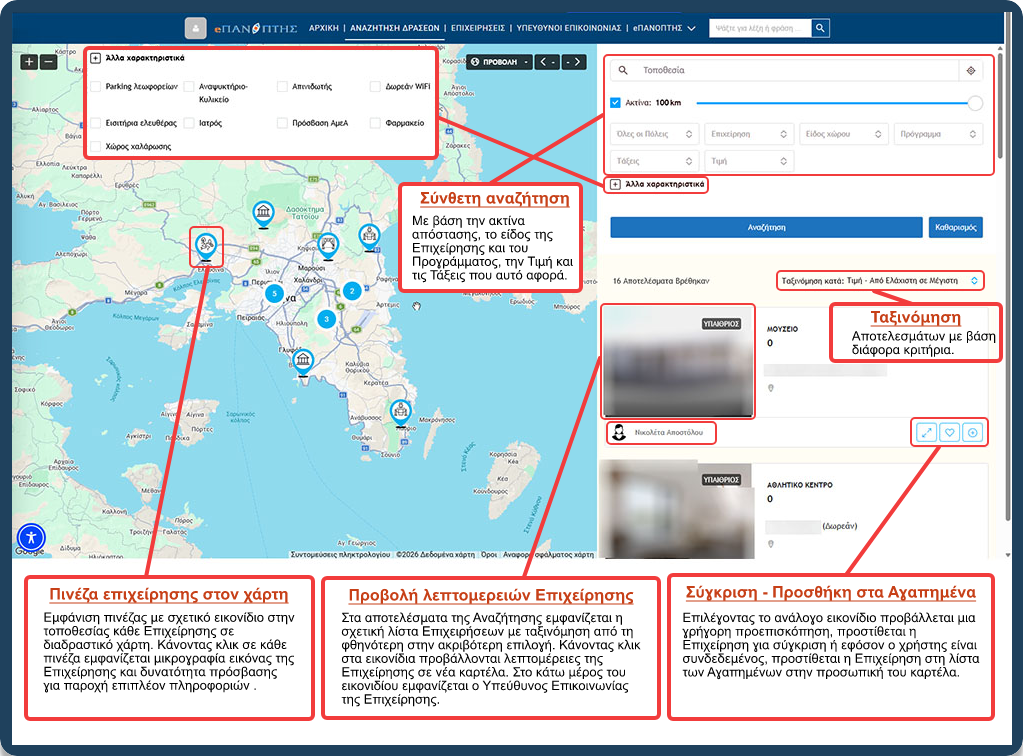Screen dimensions: 1023x756
Task: Go to previous map view arrow
Action: point(547,62)
